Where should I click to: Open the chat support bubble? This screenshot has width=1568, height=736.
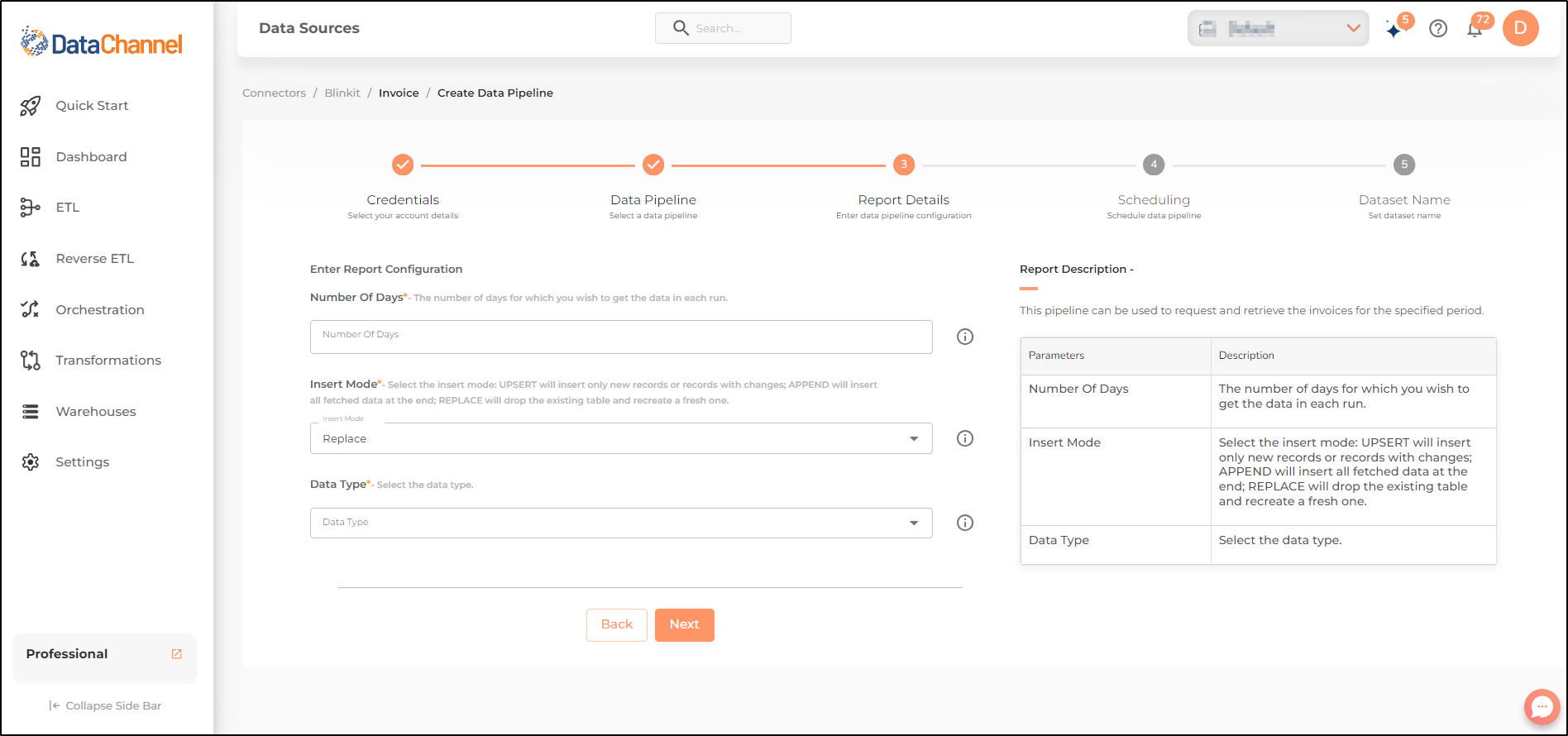[x=1542, y=707]
